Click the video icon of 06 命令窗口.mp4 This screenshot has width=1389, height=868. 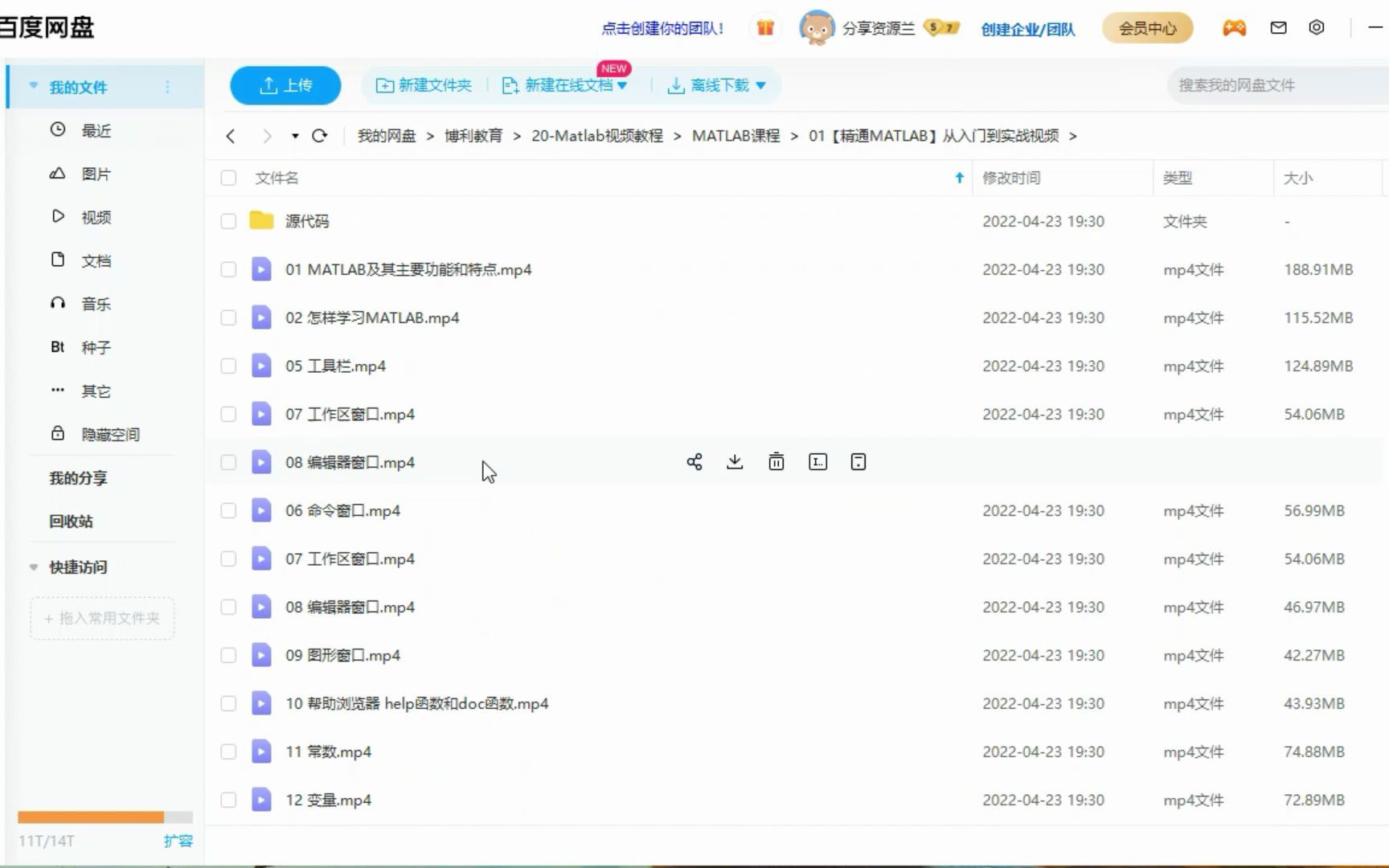(261, 510)
